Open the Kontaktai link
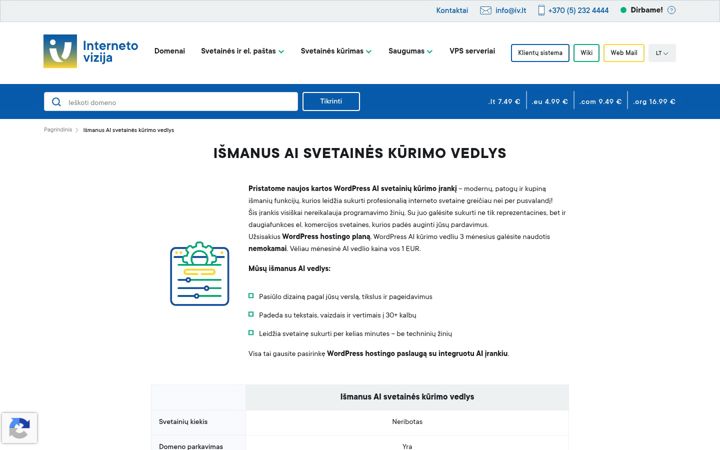Screen dimensions: 720x450 pyautogui.click(x=452, y=10)
